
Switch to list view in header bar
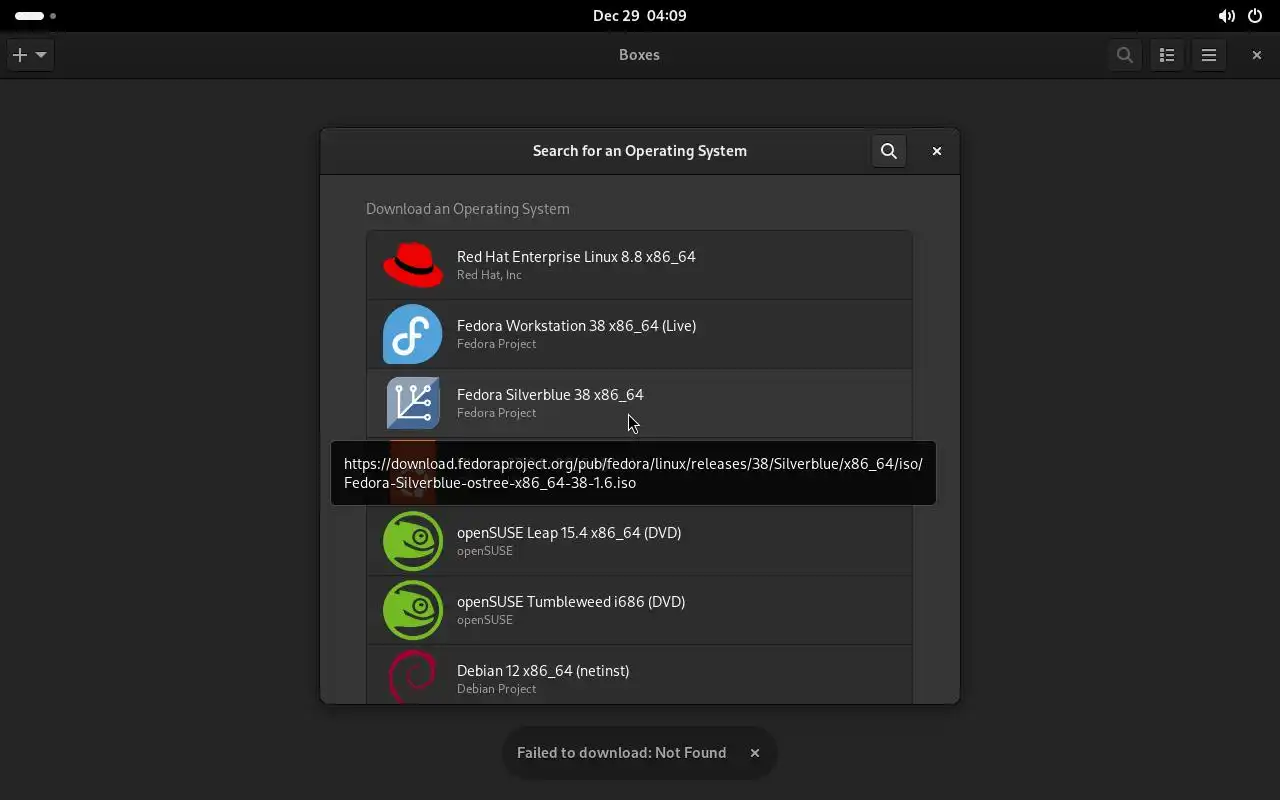1167,55
